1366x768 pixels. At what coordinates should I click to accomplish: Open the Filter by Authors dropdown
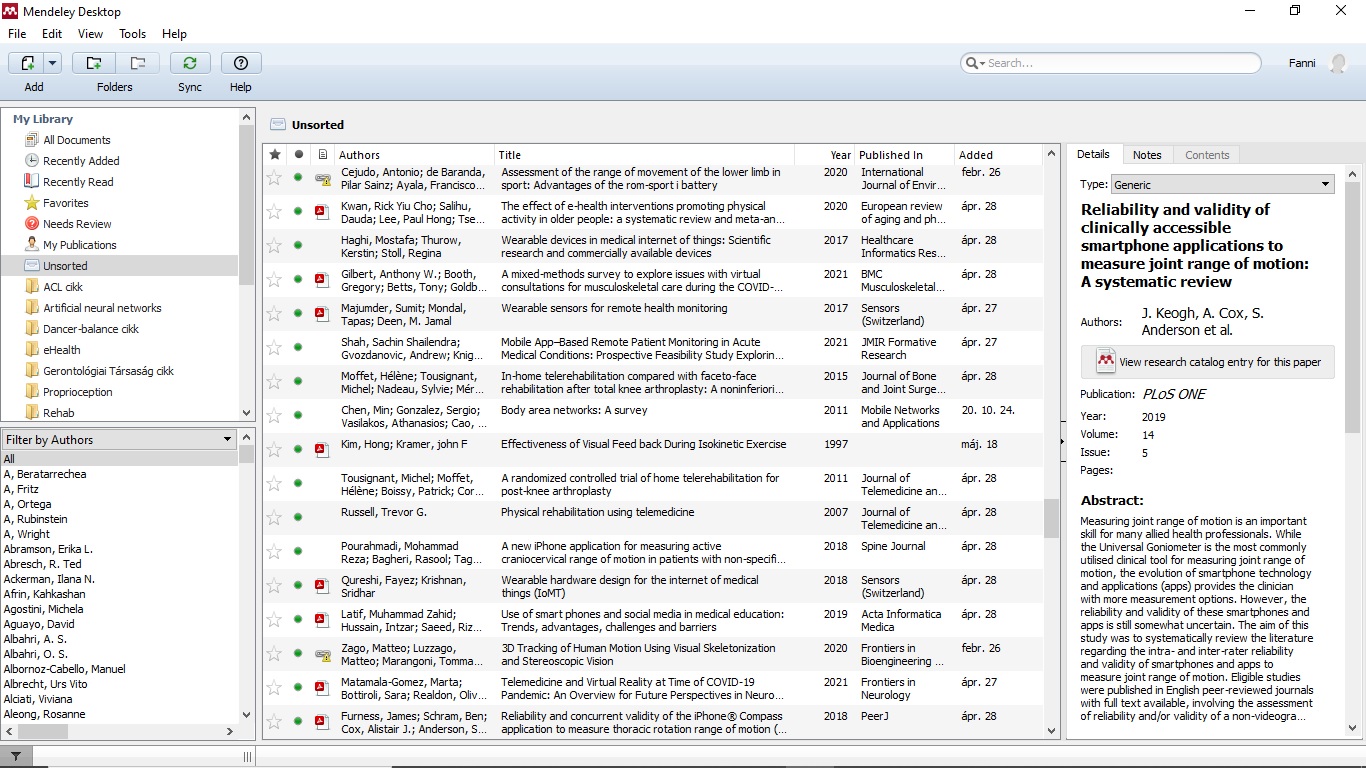(119, 439)
